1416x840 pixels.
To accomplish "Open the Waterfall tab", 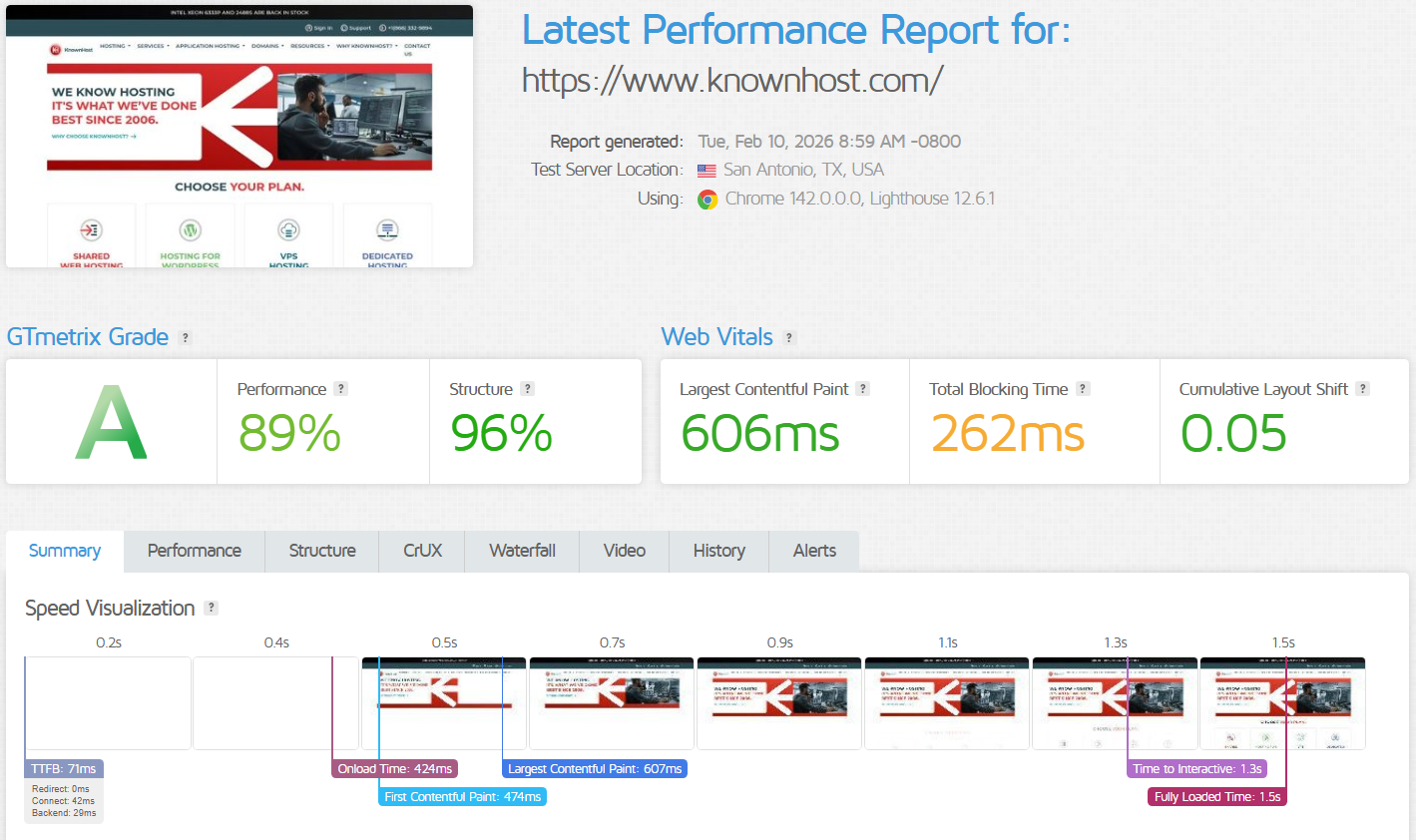I will pos(522,551).
